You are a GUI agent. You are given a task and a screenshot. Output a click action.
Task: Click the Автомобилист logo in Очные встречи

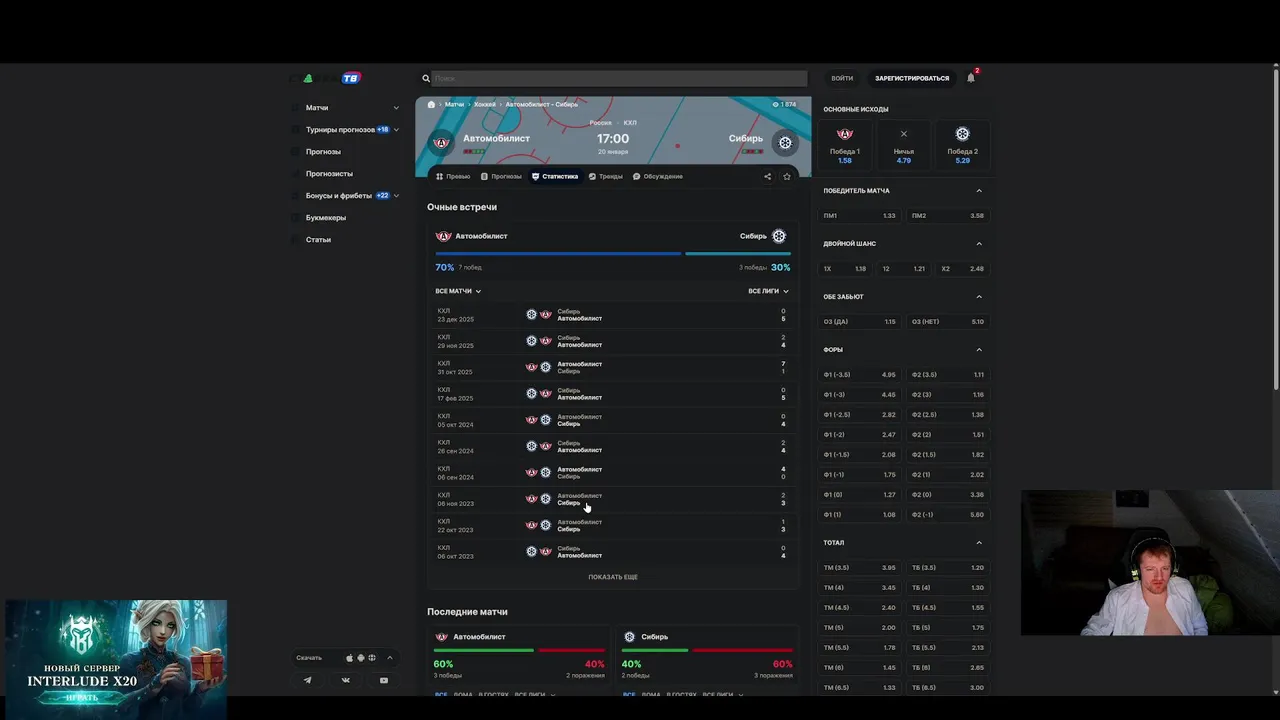pos(444,236)
